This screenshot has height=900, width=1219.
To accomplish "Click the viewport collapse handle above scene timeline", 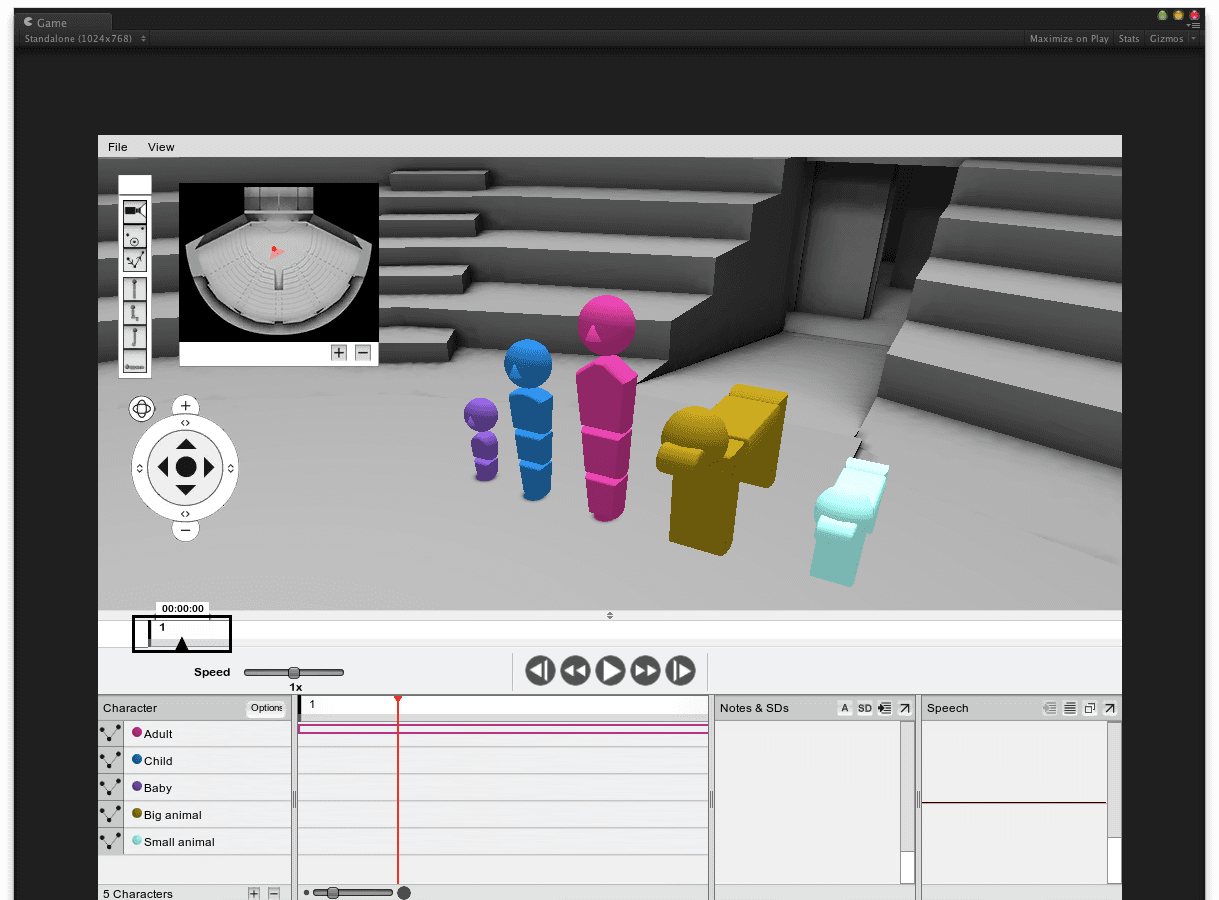I will tap(610, 615).
